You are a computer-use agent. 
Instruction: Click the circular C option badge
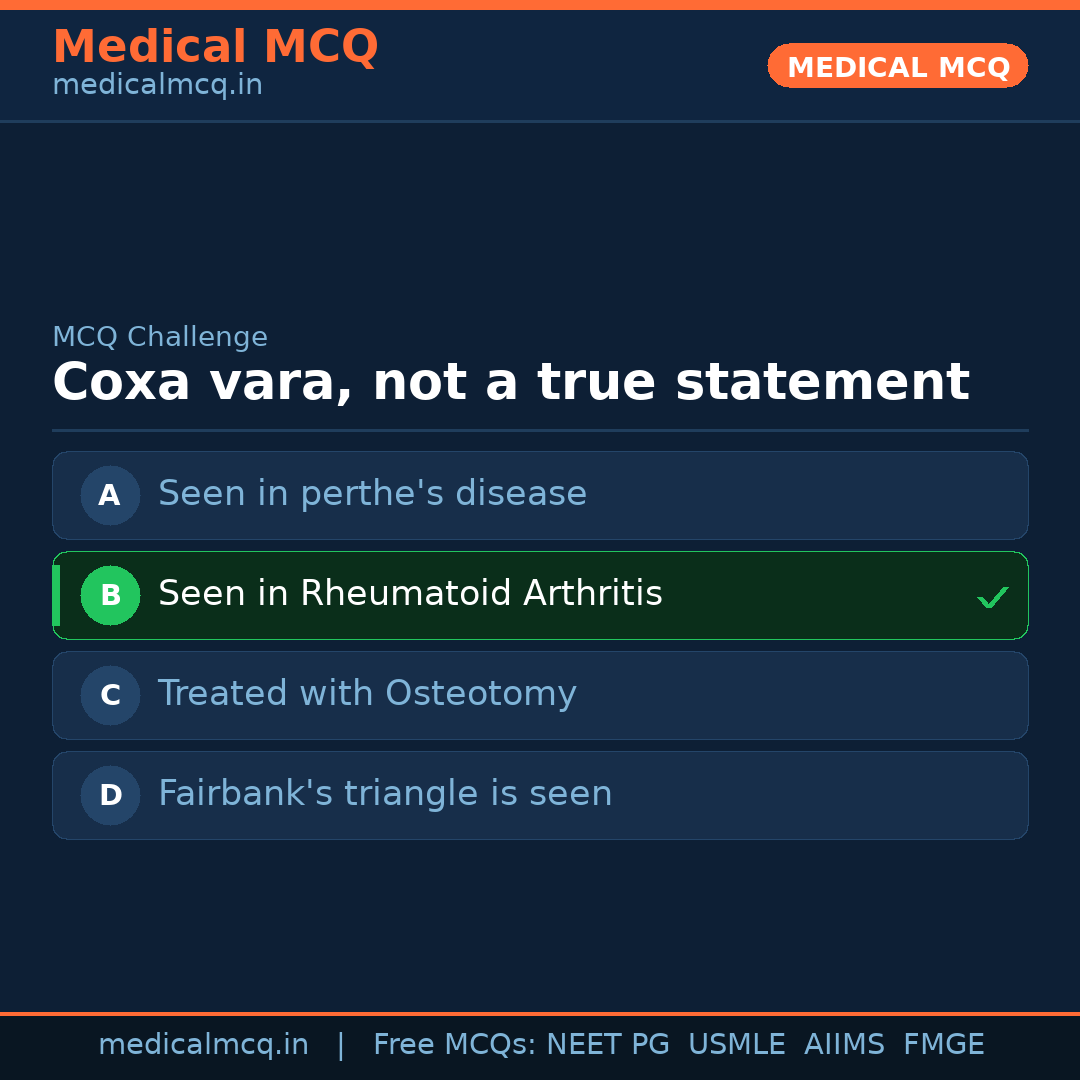pyautogui.click(x=110, y=695)
